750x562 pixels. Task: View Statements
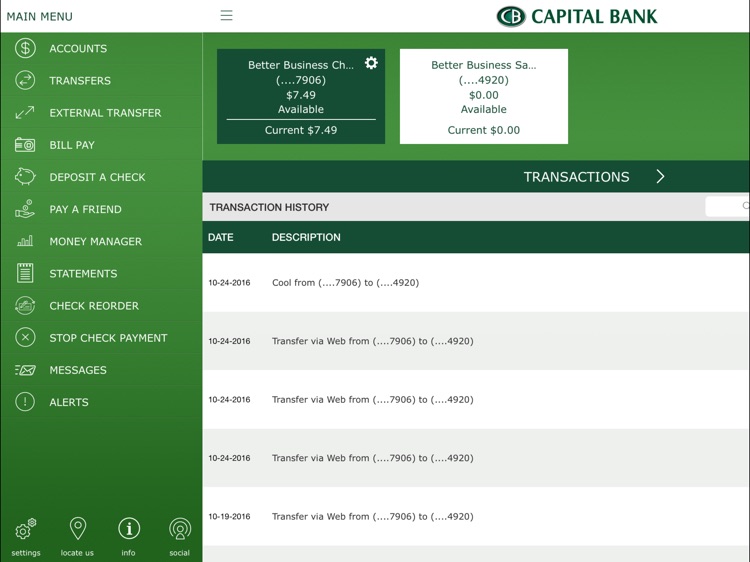click(101, 273)
